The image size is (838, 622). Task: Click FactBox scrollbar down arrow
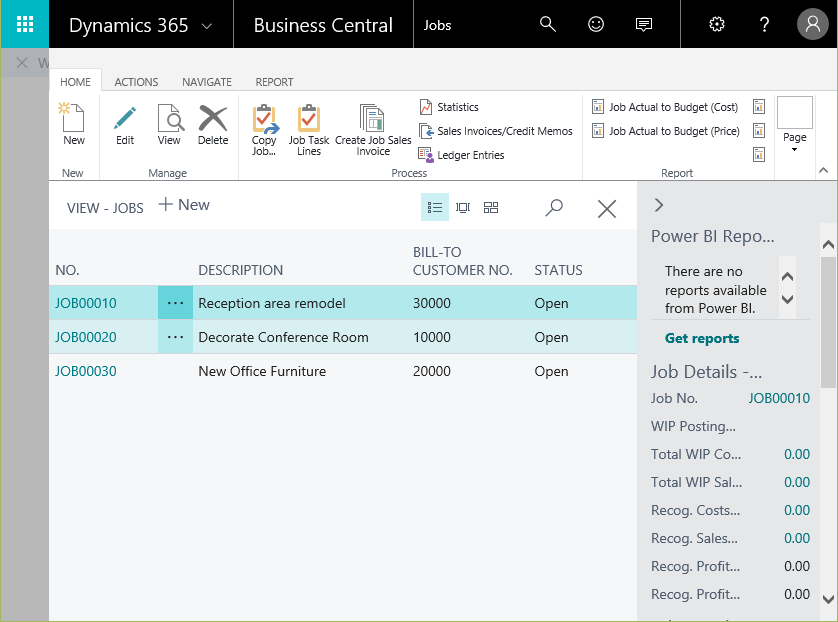point(828,599)
